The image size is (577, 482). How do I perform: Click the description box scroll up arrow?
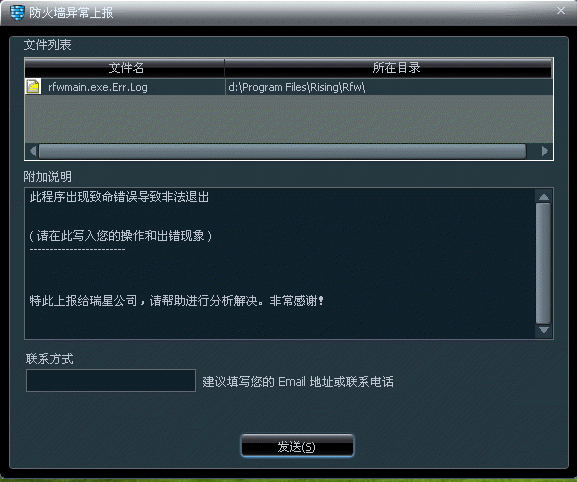click(544, 197)
